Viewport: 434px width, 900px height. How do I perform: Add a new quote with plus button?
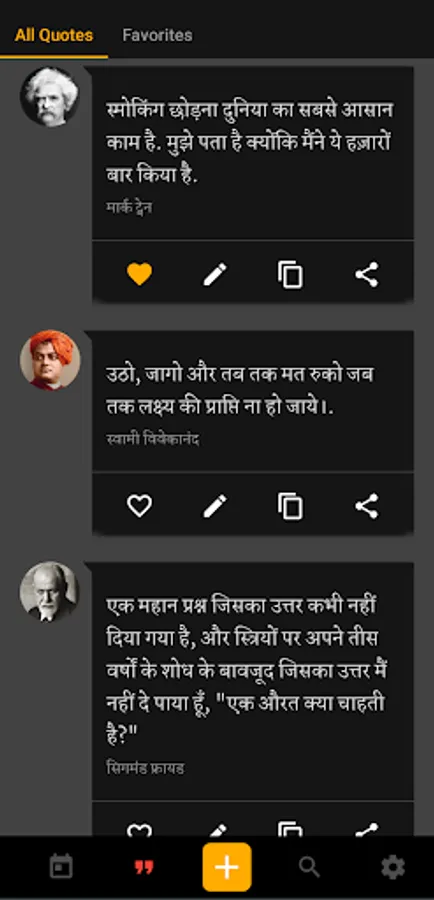coord(227,867)
